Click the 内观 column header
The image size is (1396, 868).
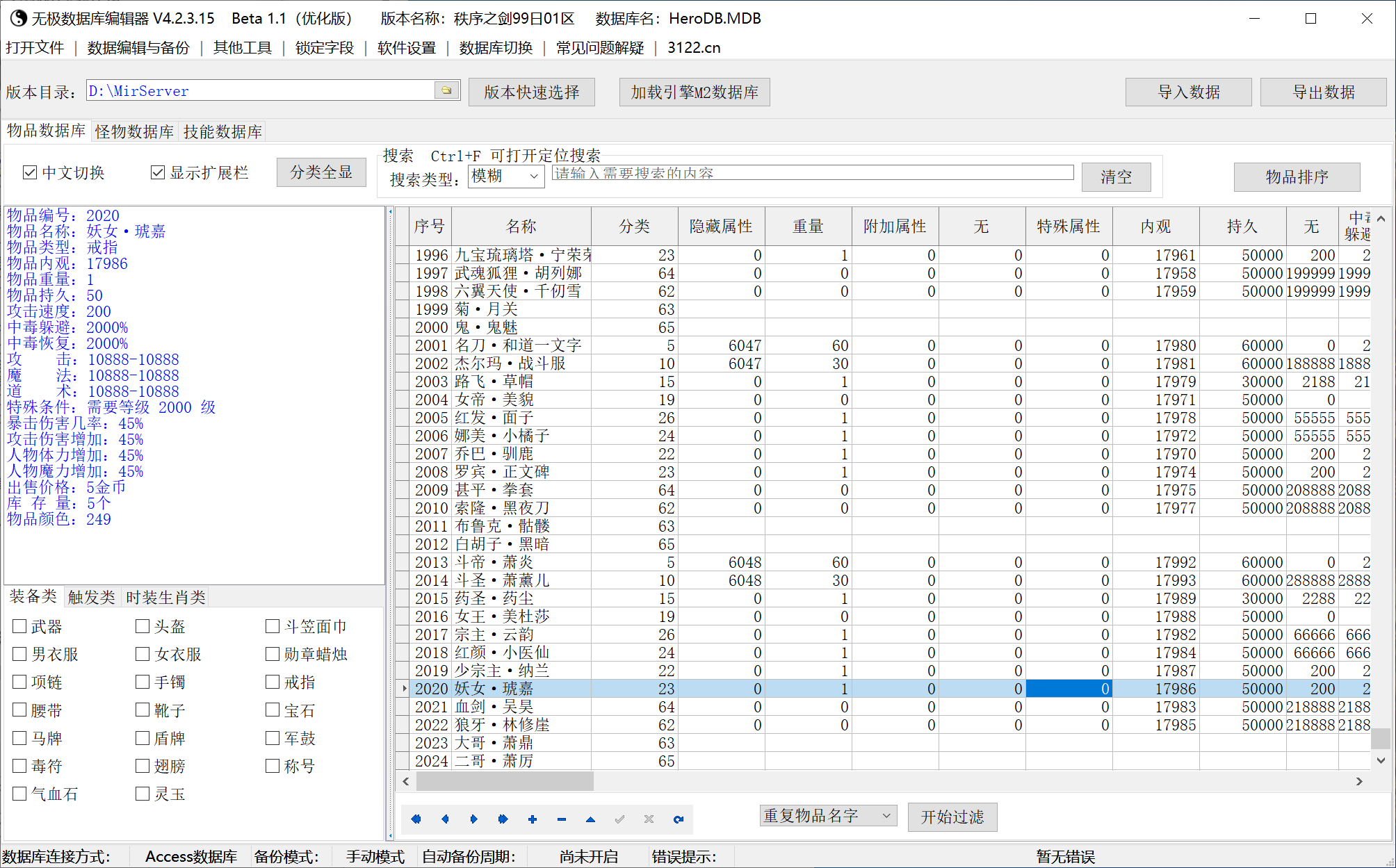1155,226
